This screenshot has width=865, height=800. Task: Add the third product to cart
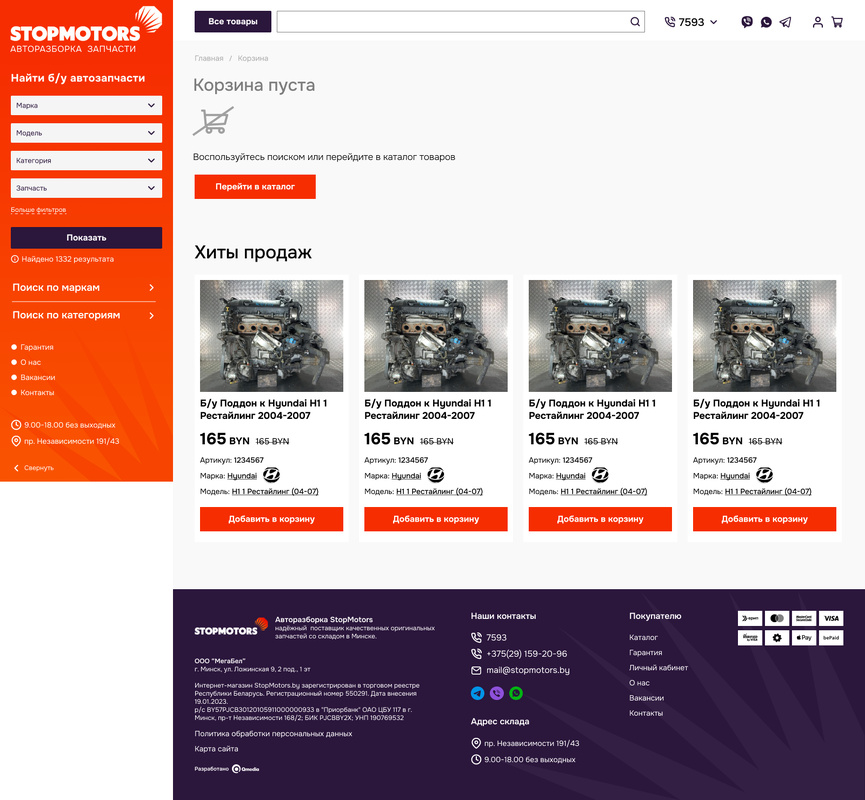click(x=600, y=519)
